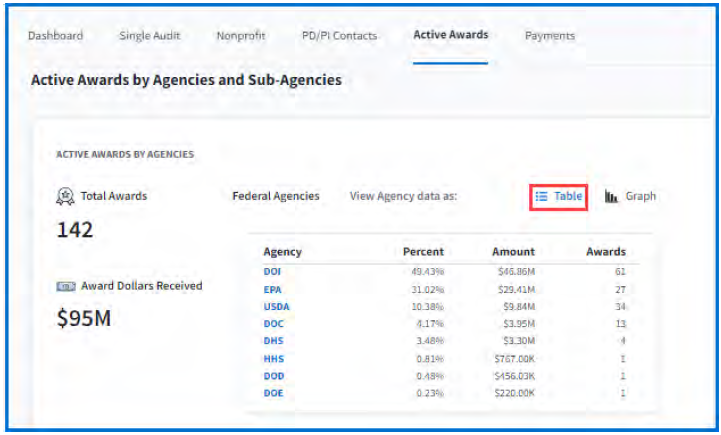This screenshot has height=435, width=721.
Task: Open the Single Audit tab
Action: click(149, 36)
